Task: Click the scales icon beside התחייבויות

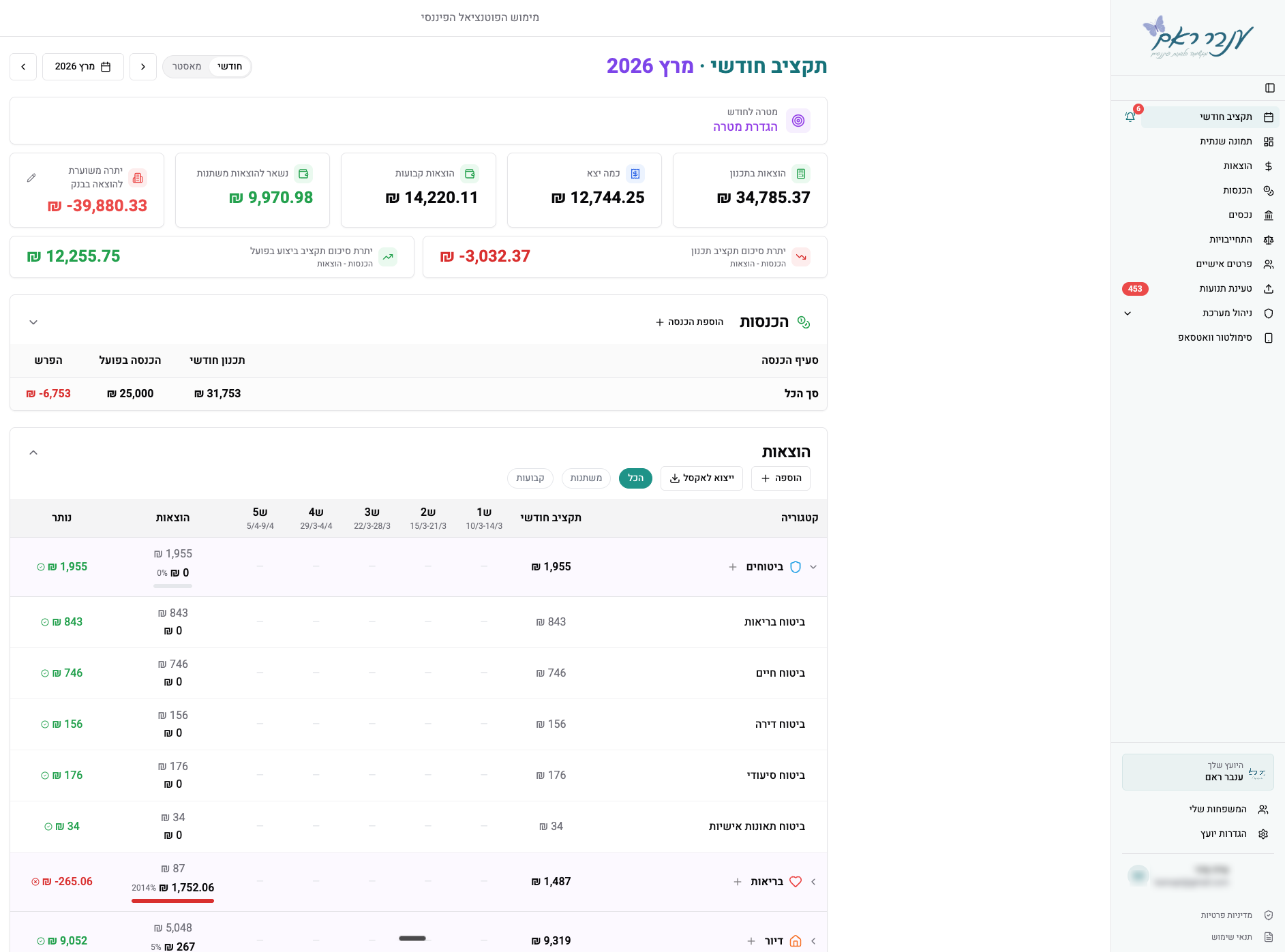Action: point(1269,240)
